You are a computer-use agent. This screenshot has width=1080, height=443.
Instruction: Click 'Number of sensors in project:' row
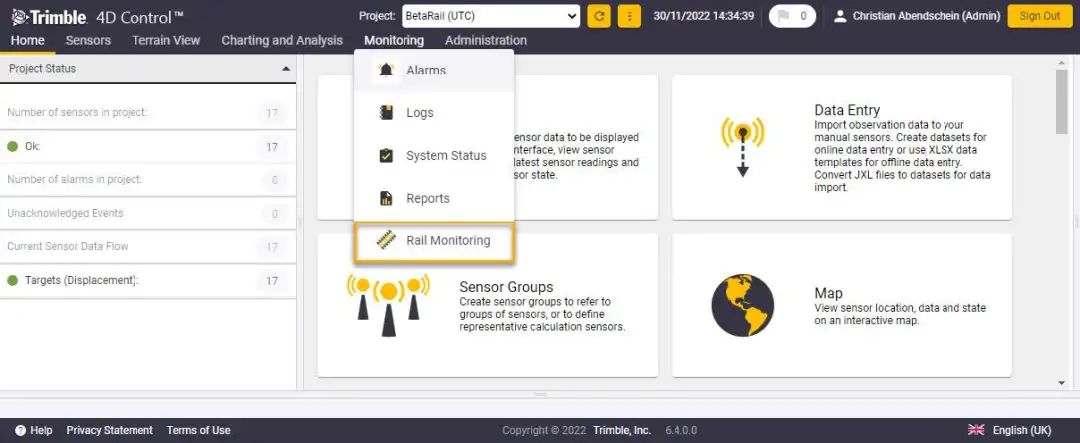(148, 113)
